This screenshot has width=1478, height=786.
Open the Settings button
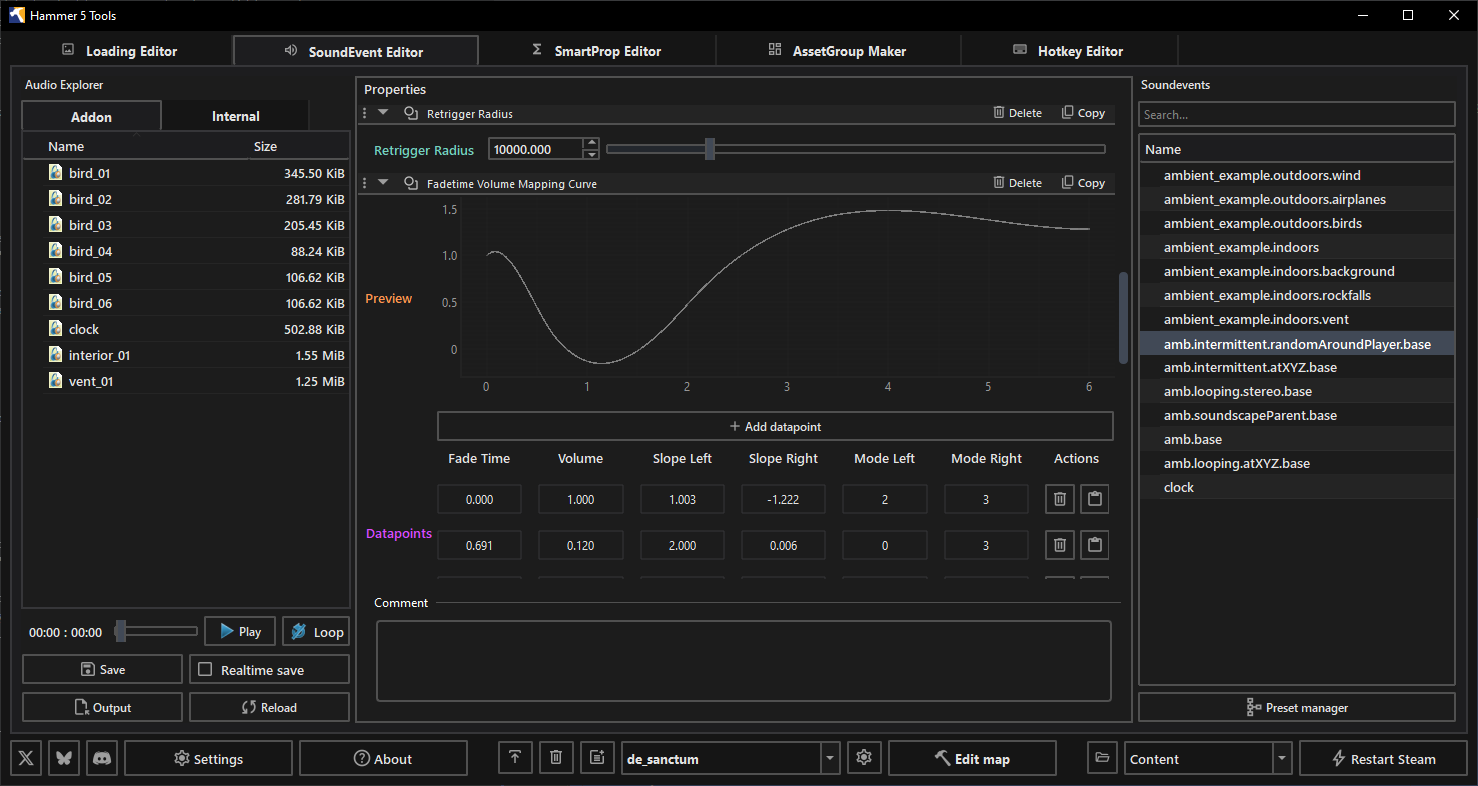pyautogui.click(x=208, y=758)
